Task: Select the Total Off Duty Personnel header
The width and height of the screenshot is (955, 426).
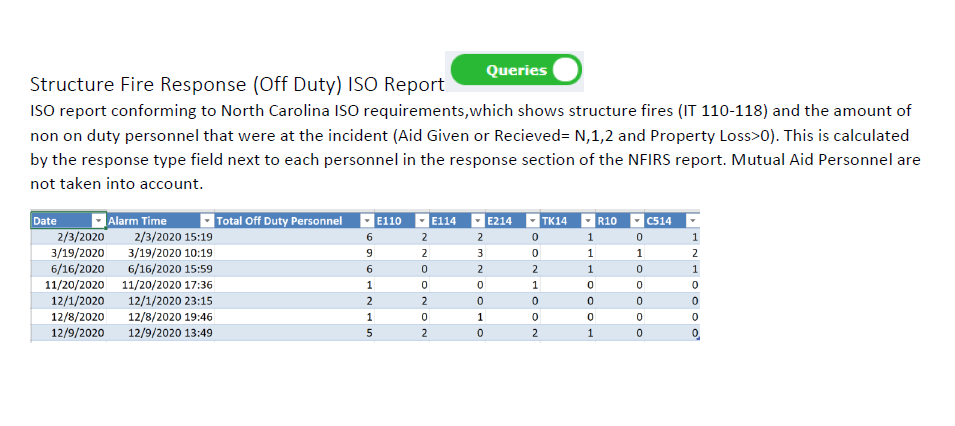Action: point(294,221)
